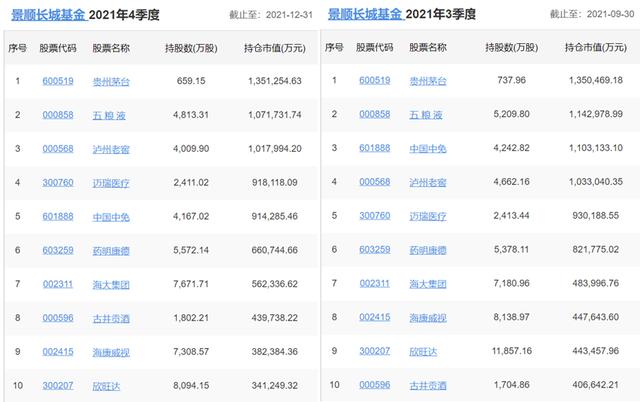Open 海大集团 link in the 4季度 table
The image size is (640, 402).
point(111,285)
